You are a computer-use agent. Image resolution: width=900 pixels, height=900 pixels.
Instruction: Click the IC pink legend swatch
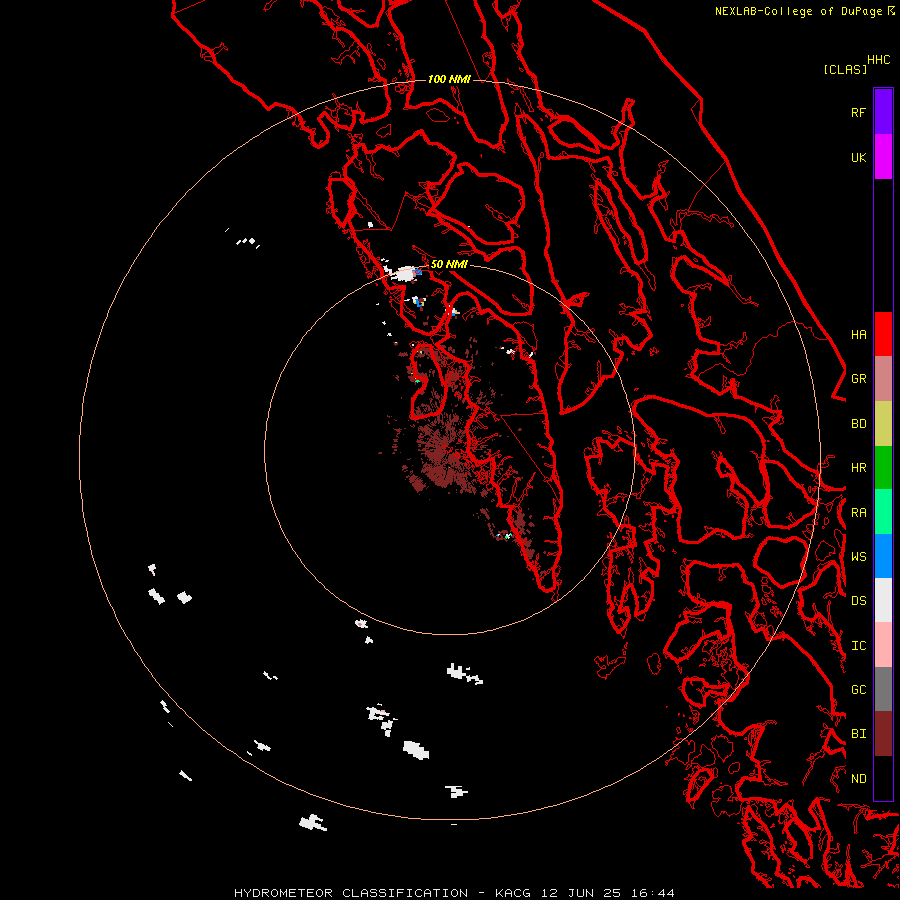tap(883, 645)
